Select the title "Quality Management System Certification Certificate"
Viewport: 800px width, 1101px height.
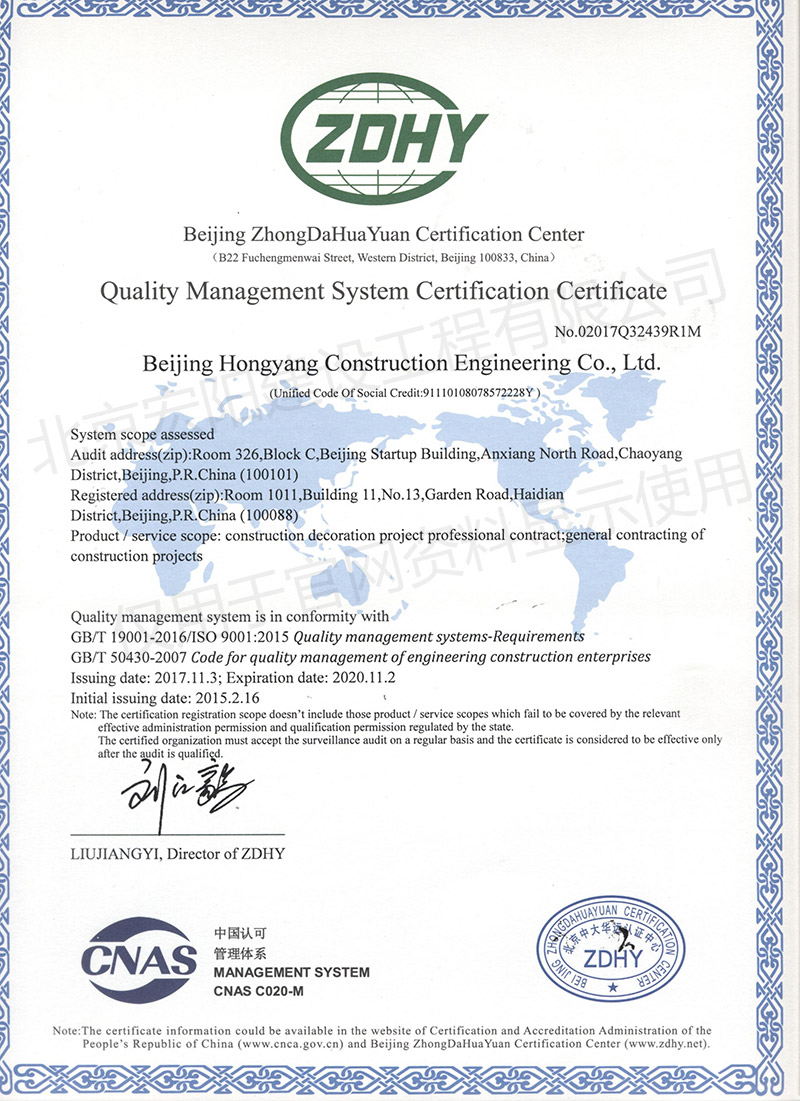coord(383,291)
